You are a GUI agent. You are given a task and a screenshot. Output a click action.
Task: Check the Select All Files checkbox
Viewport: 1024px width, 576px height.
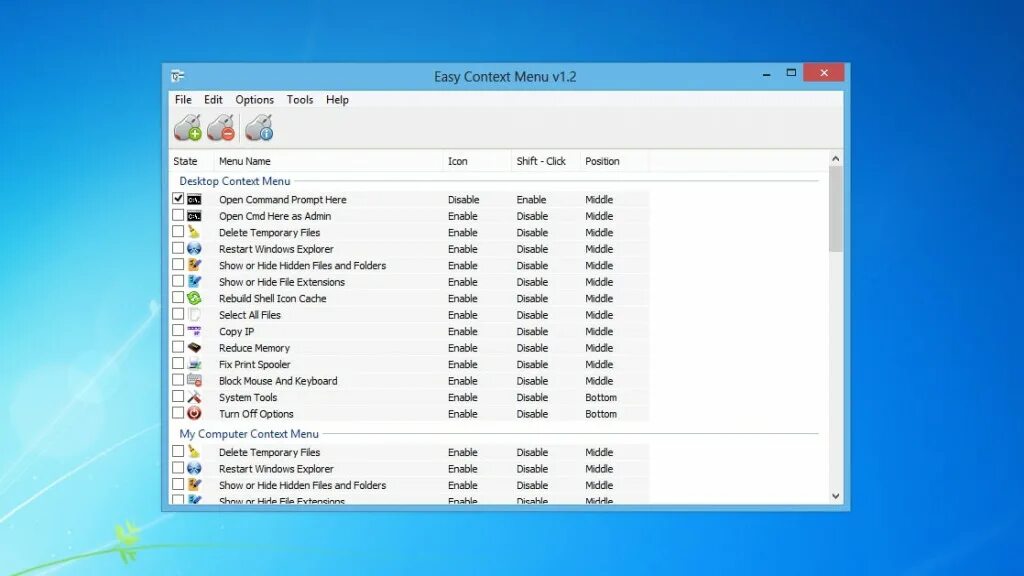pos(178,314)
